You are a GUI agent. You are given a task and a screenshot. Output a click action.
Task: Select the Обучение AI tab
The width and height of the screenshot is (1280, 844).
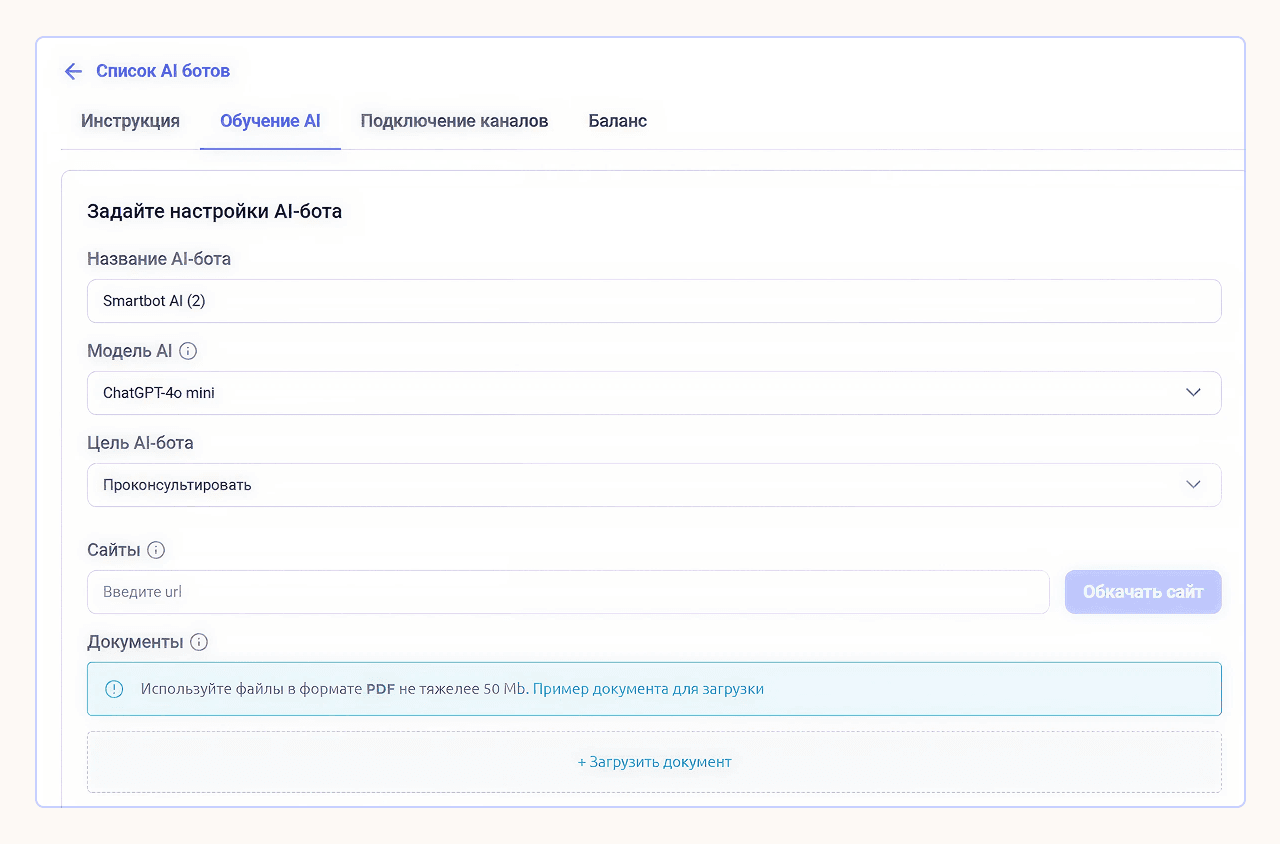click(x=270, y=121)
